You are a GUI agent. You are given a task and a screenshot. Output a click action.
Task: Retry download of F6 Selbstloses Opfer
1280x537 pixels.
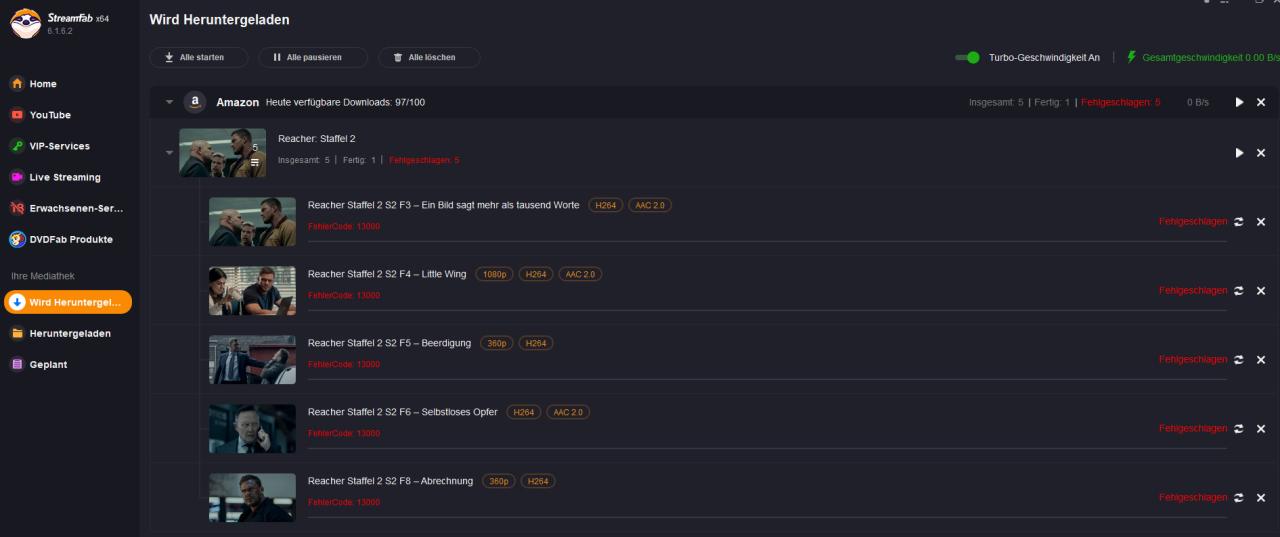coord(1240,428)
